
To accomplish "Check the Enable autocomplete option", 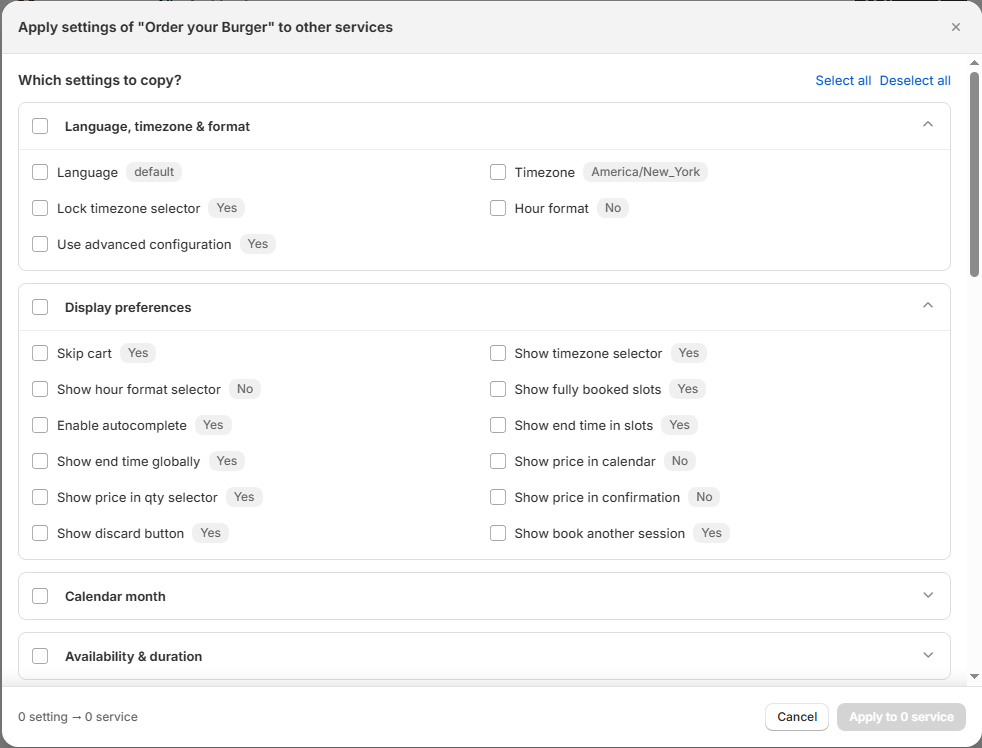I will (x=40, y=425).
